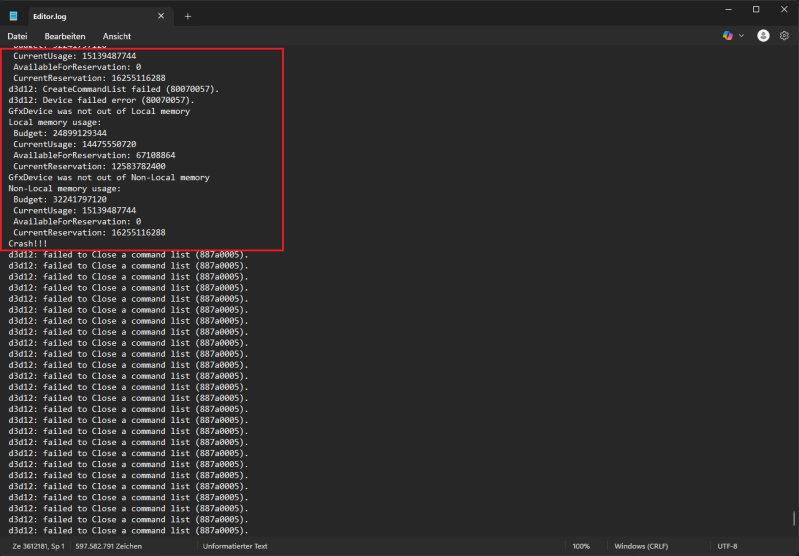The width and height of the screenshot is (799, 556).
Task: Click the Notepad app icon in title bar
Action: tap(14, 16)
